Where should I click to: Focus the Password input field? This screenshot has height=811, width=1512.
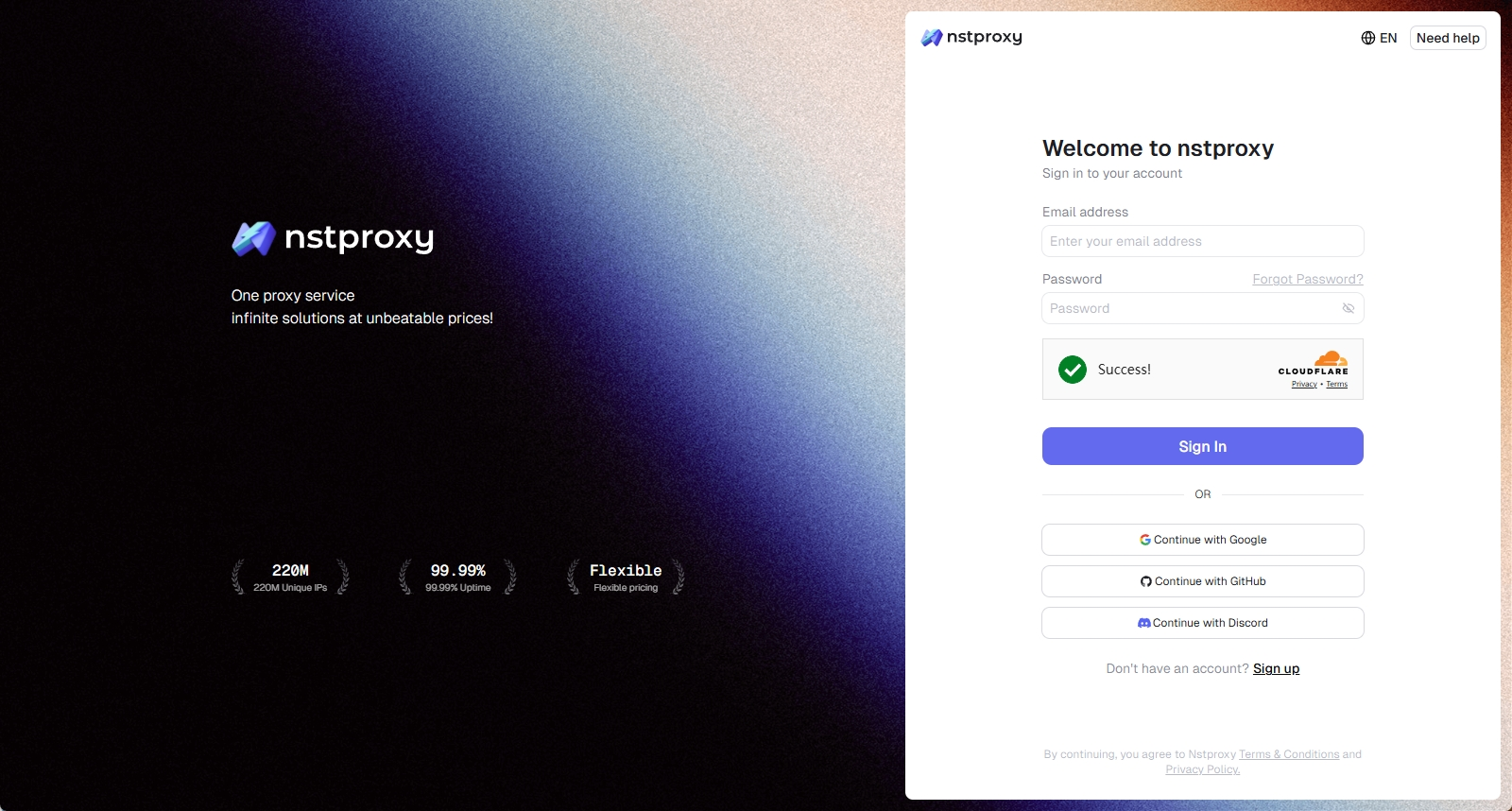1202,308
